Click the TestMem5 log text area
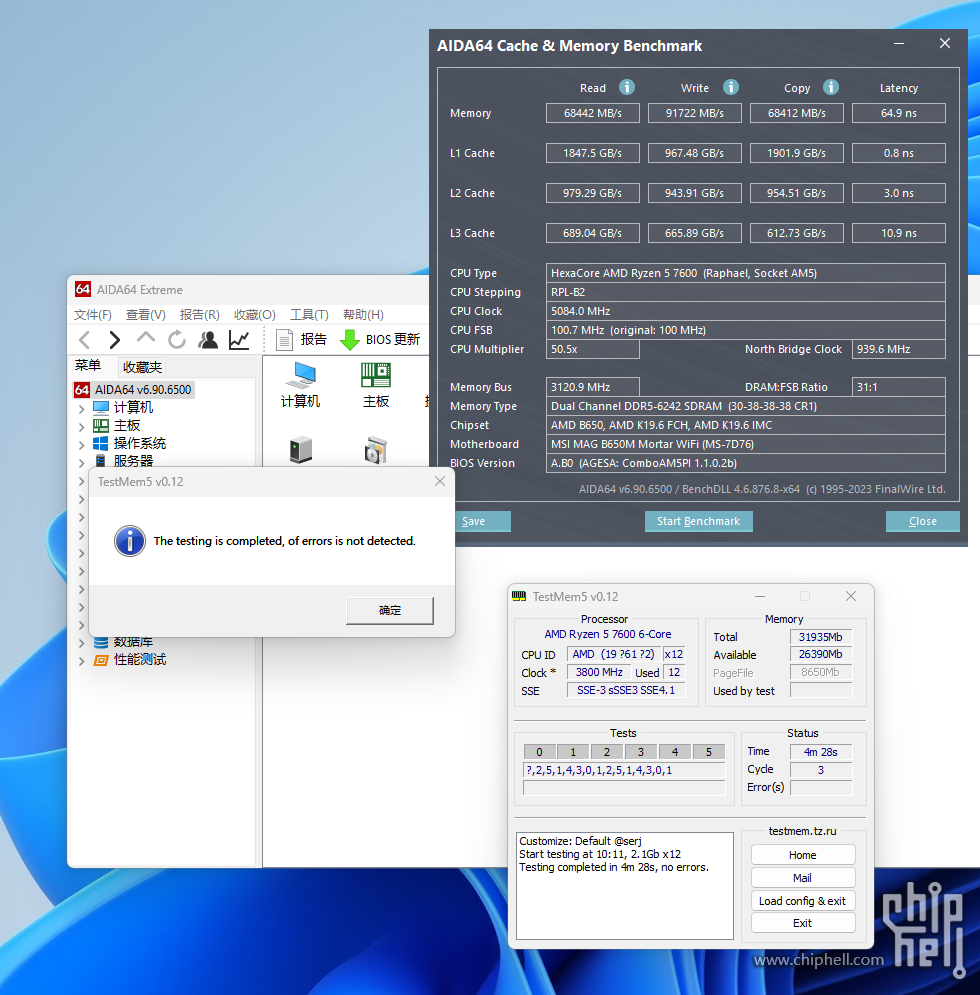Screen dimensions: 980x995 (625, 886)
